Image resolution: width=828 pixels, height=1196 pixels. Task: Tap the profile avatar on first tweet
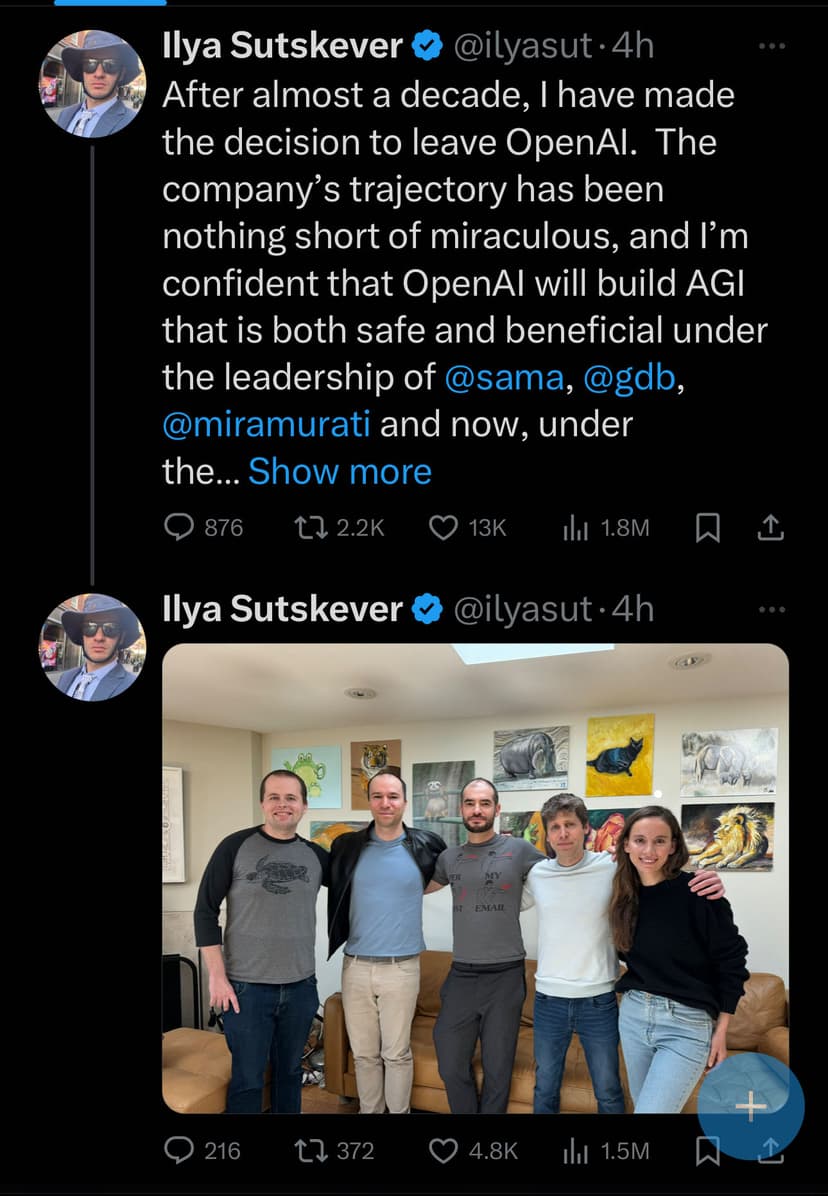coord(92,82)
